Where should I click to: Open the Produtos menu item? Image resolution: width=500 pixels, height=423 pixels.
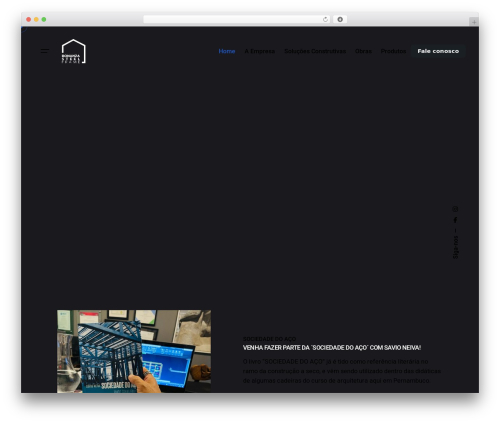tap(393, 51)
